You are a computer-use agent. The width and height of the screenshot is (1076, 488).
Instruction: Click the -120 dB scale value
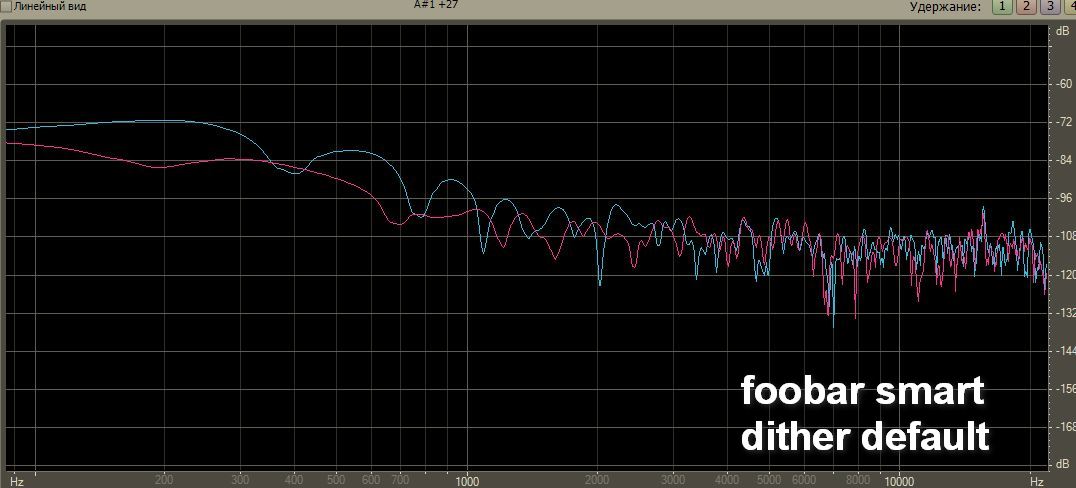pos(1064,275)
